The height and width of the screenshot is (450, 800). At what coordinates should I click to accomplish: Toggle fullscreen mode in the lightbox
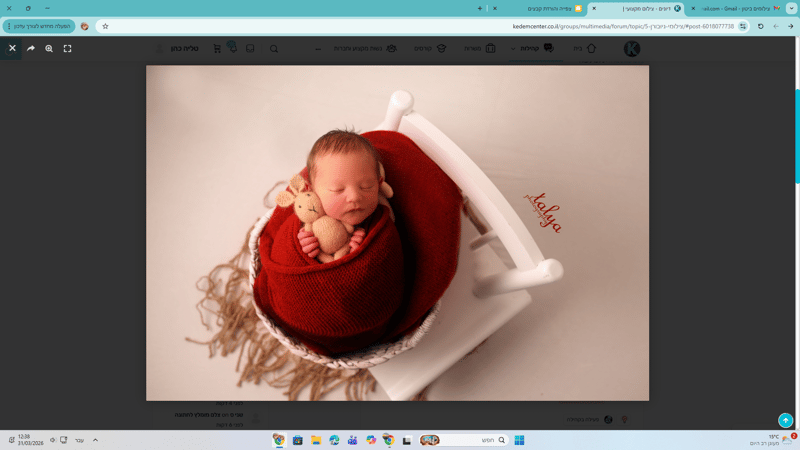point(67,48)
